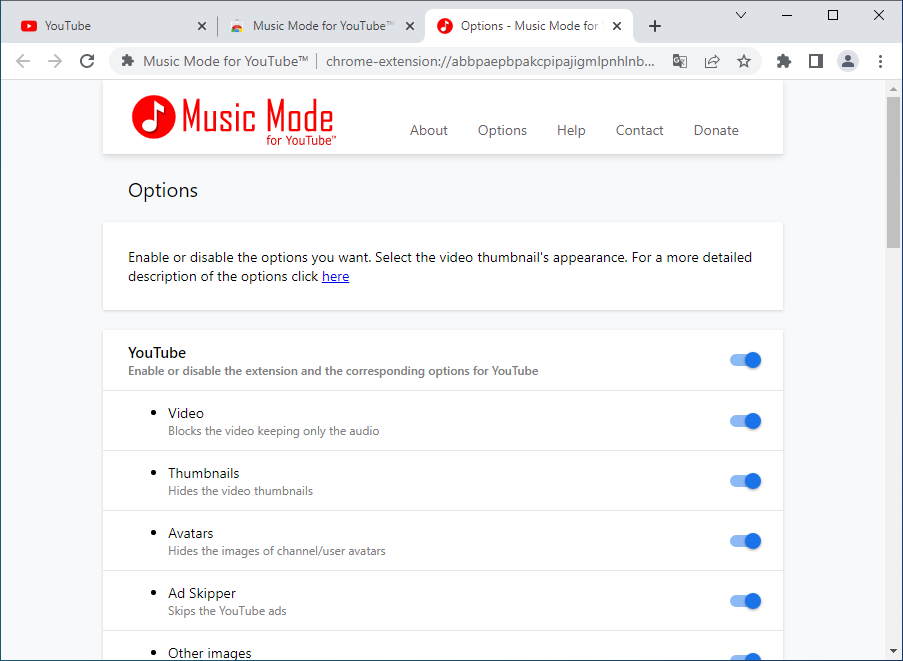903x661 pixels.
Task: Click 'Hides the video thumbnails' description
Action: click(x=240, y=491)
